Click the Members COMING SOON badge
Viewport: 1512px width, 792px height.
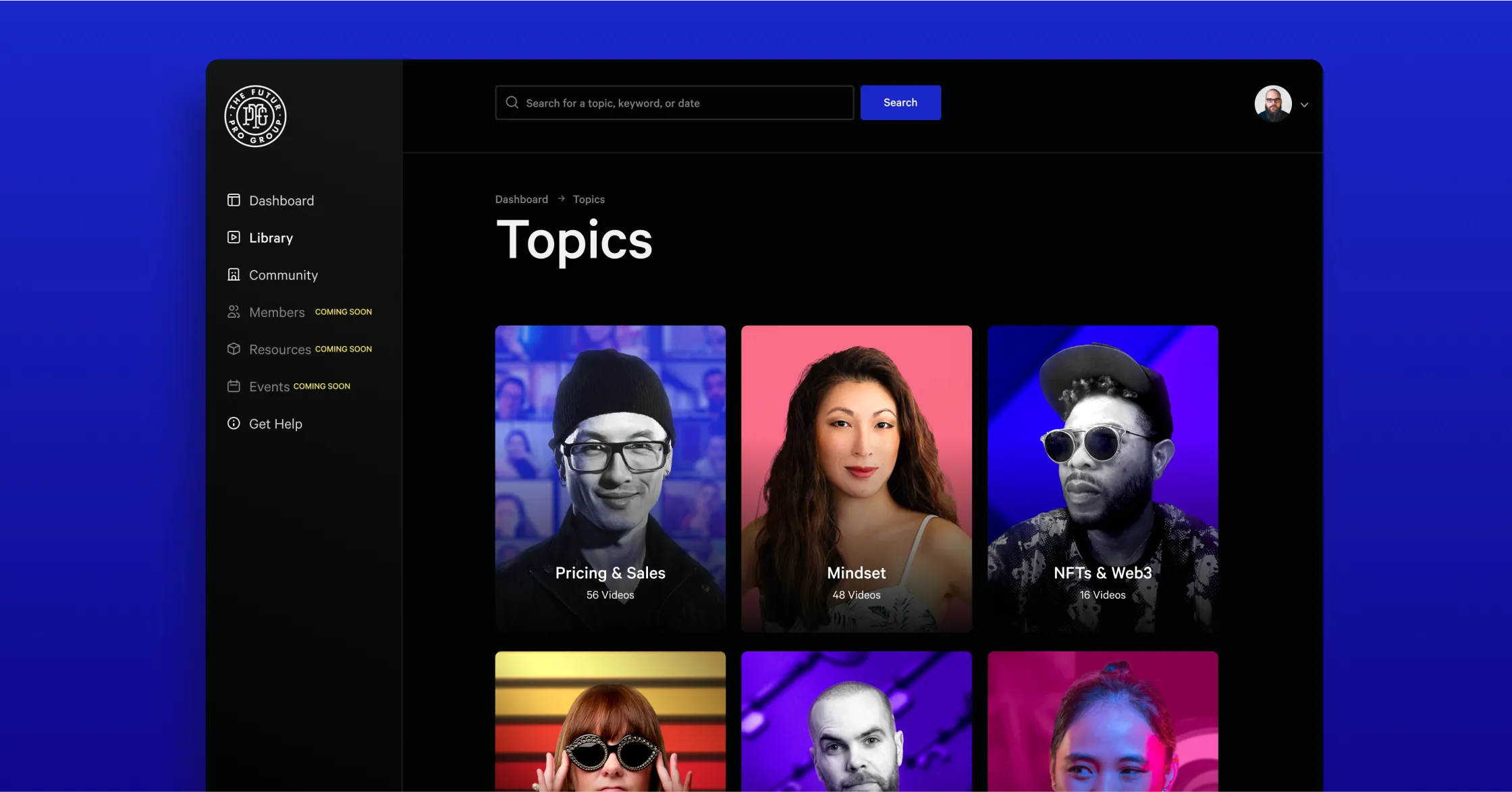(x=343, y=312)
